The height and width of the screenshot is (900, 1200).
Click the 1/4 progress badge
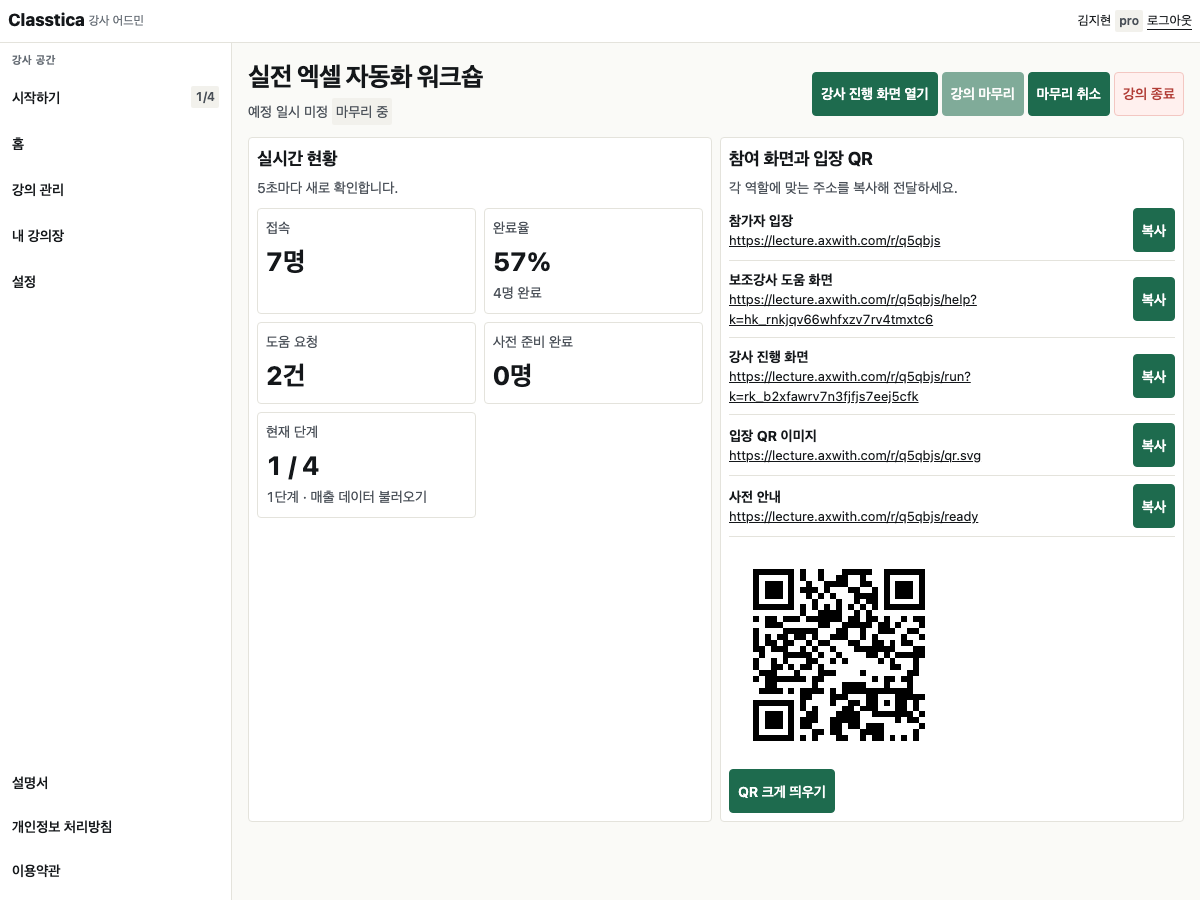[205, 97]
